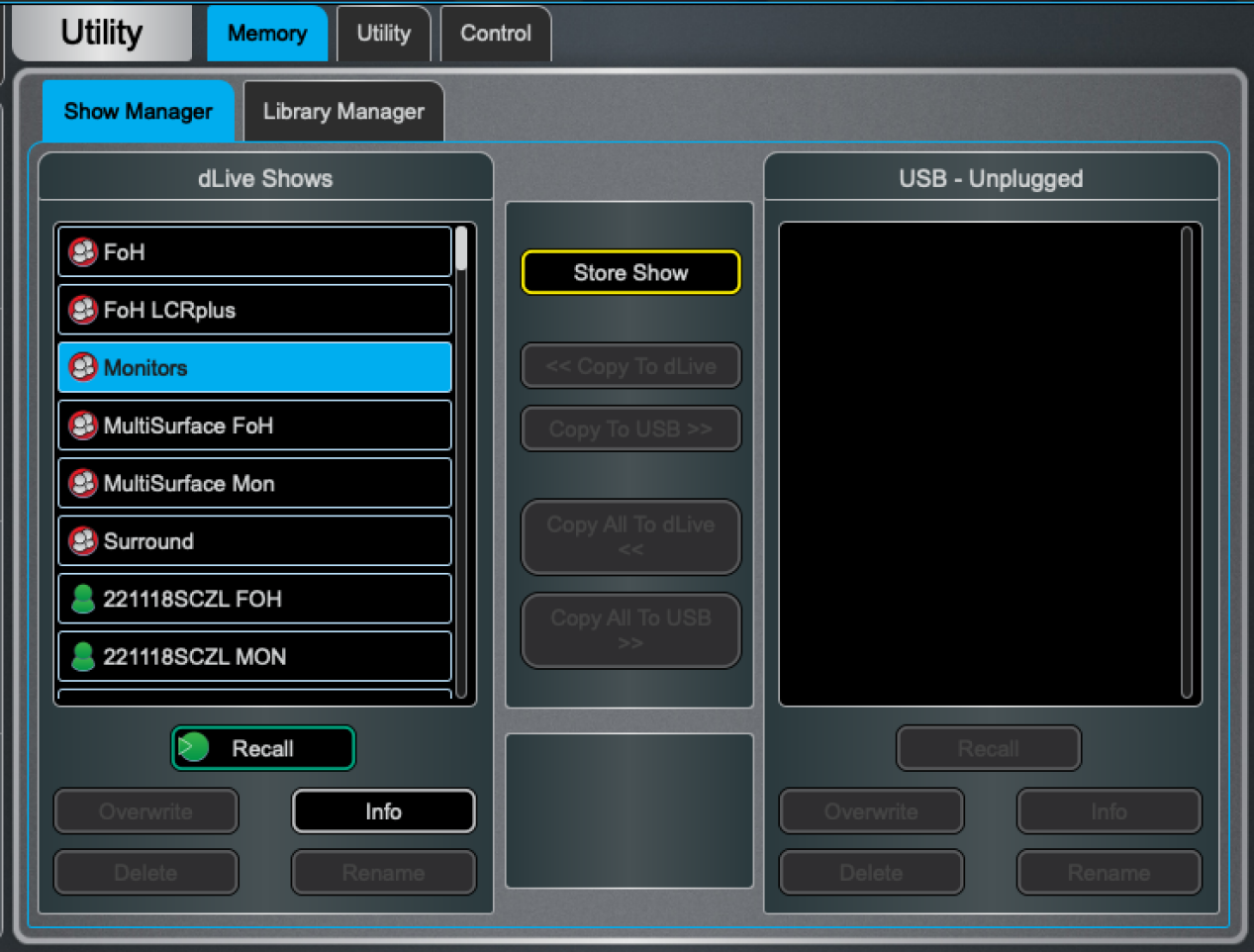
Task: Click the template icon beside MultiSurface Mon
Action: click(83, 483)
